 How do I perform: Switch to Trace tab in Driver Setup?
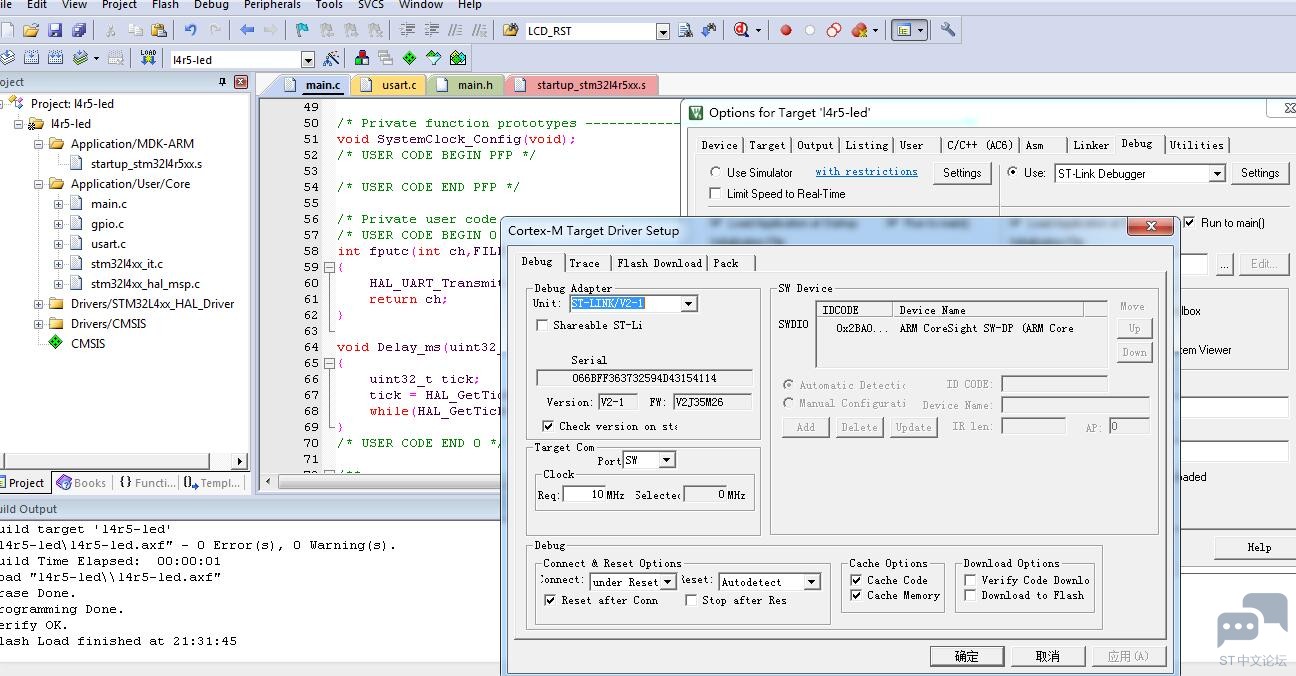point(585,263)
